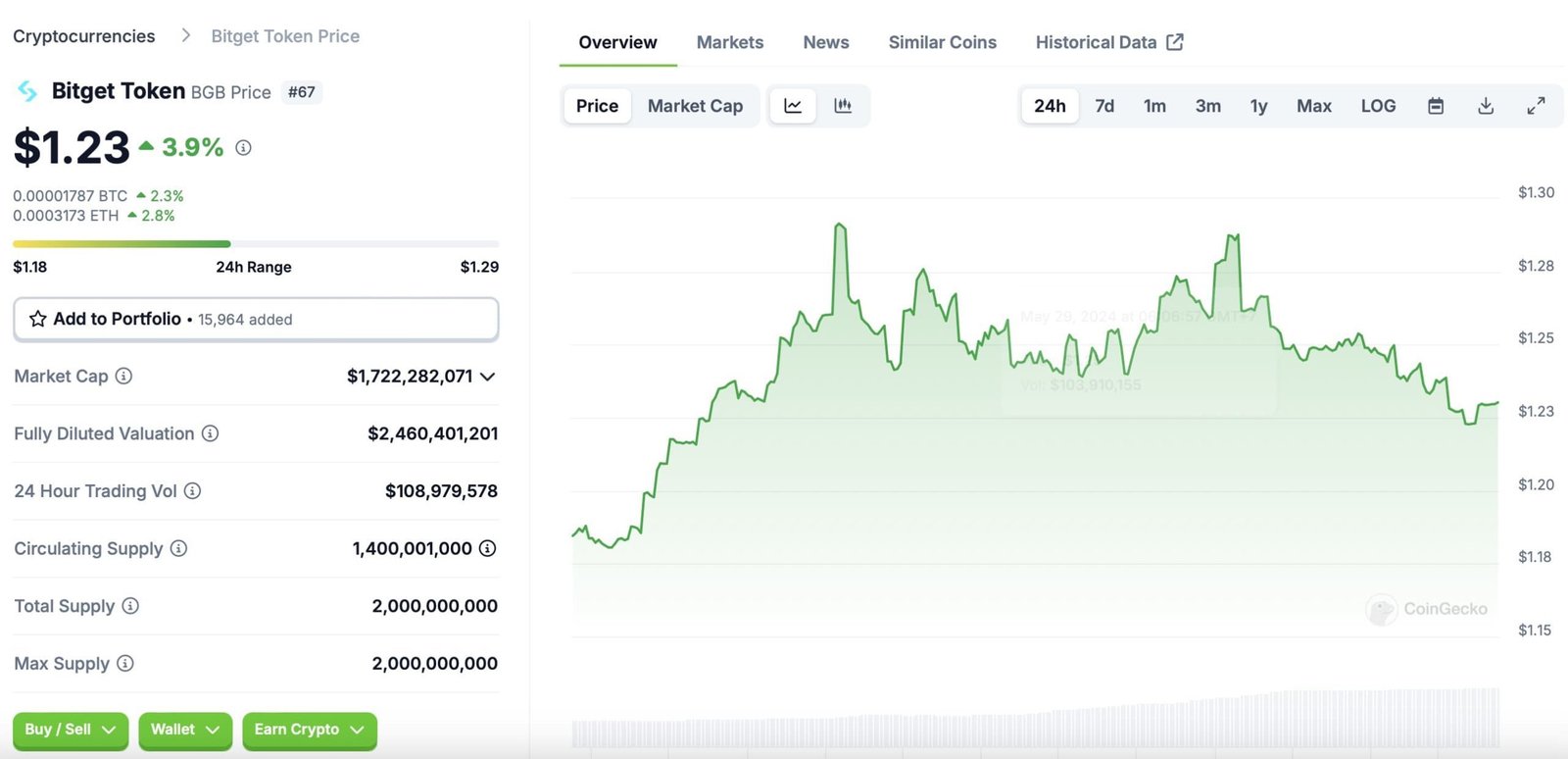Show Fully Diluted Valuation info icon

[210, 433]
